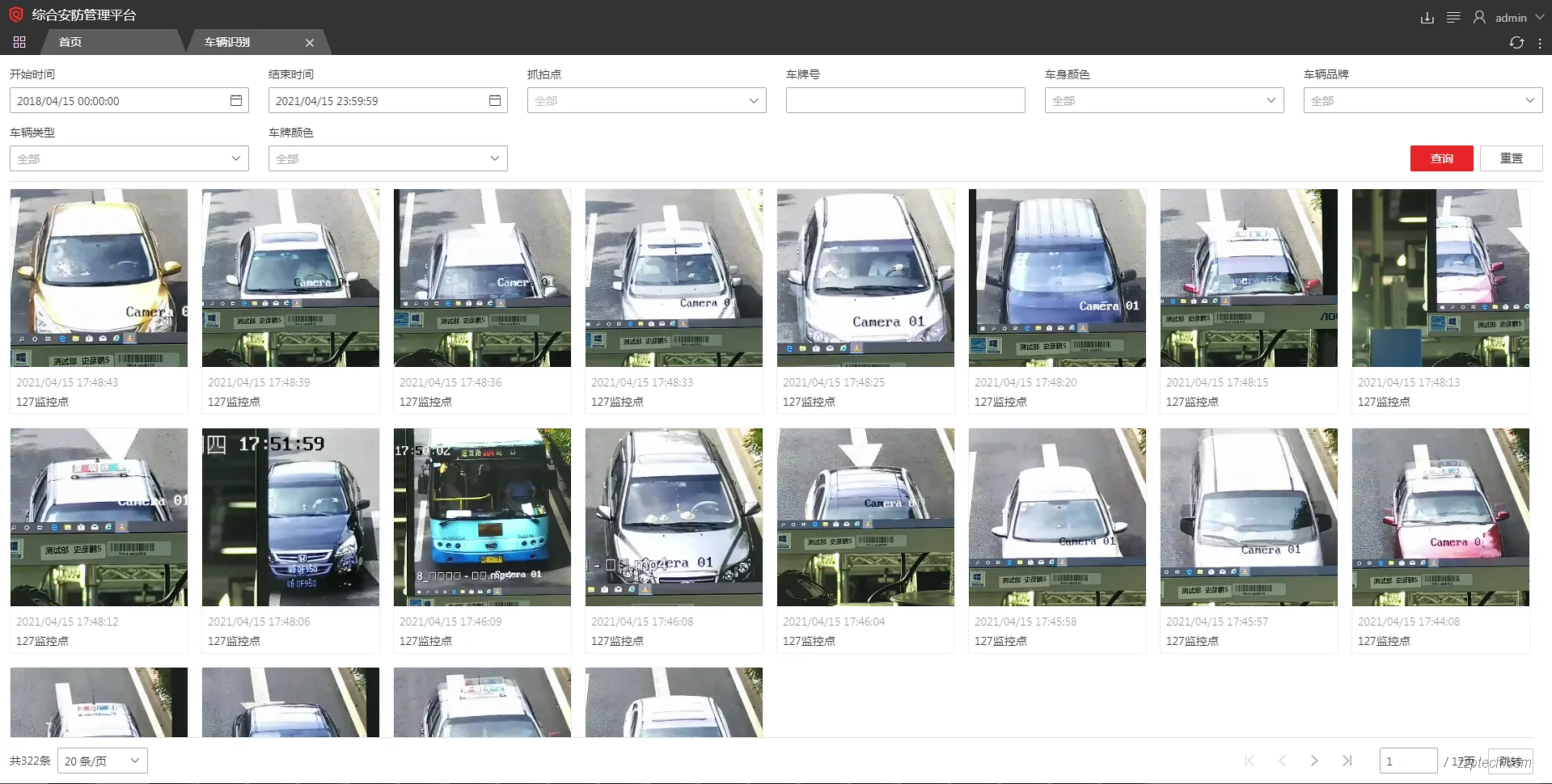The image size is (1552, 784).
Task: Jump to the last page arrow
Action: (x=1347, y=761)
